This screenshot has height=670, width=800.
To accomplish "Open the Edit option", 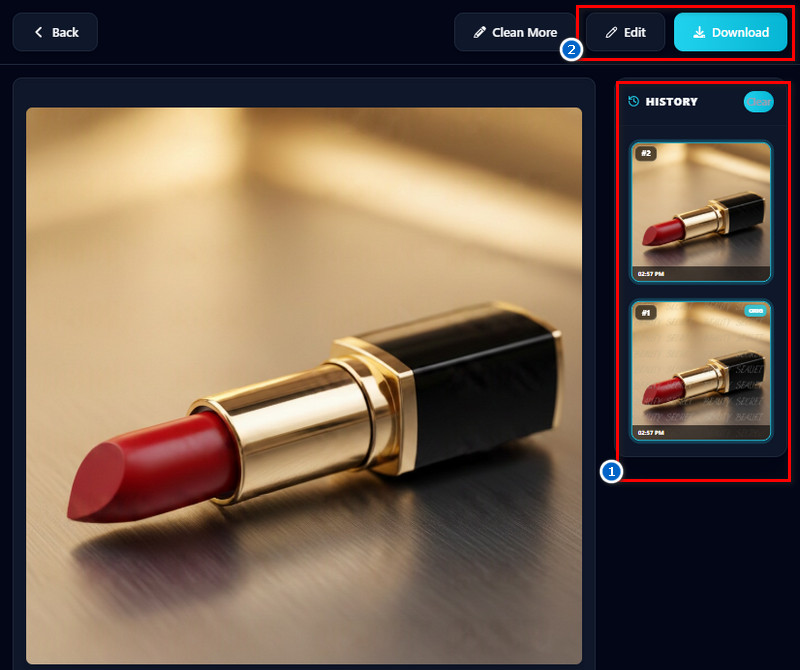I will pyautogui.click(x=626, y=32).
